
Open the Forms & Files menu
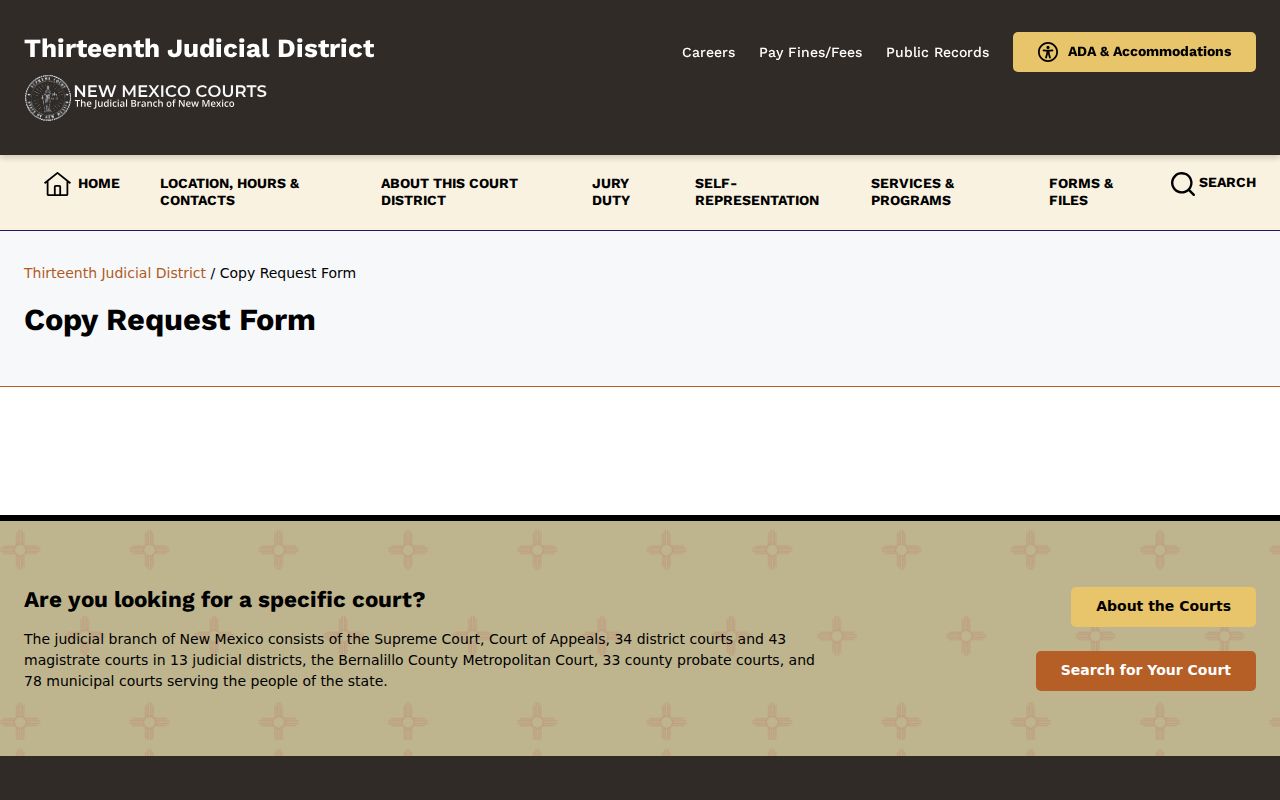click(x=1081, y=192)
